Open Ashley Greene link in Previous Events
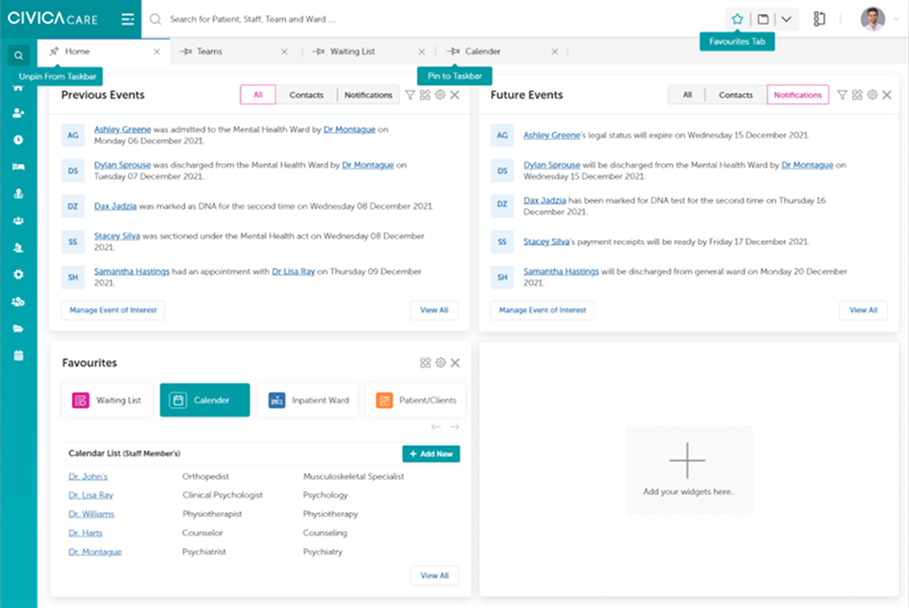Screen dimensions: 909x608 (x=122, y=129)
